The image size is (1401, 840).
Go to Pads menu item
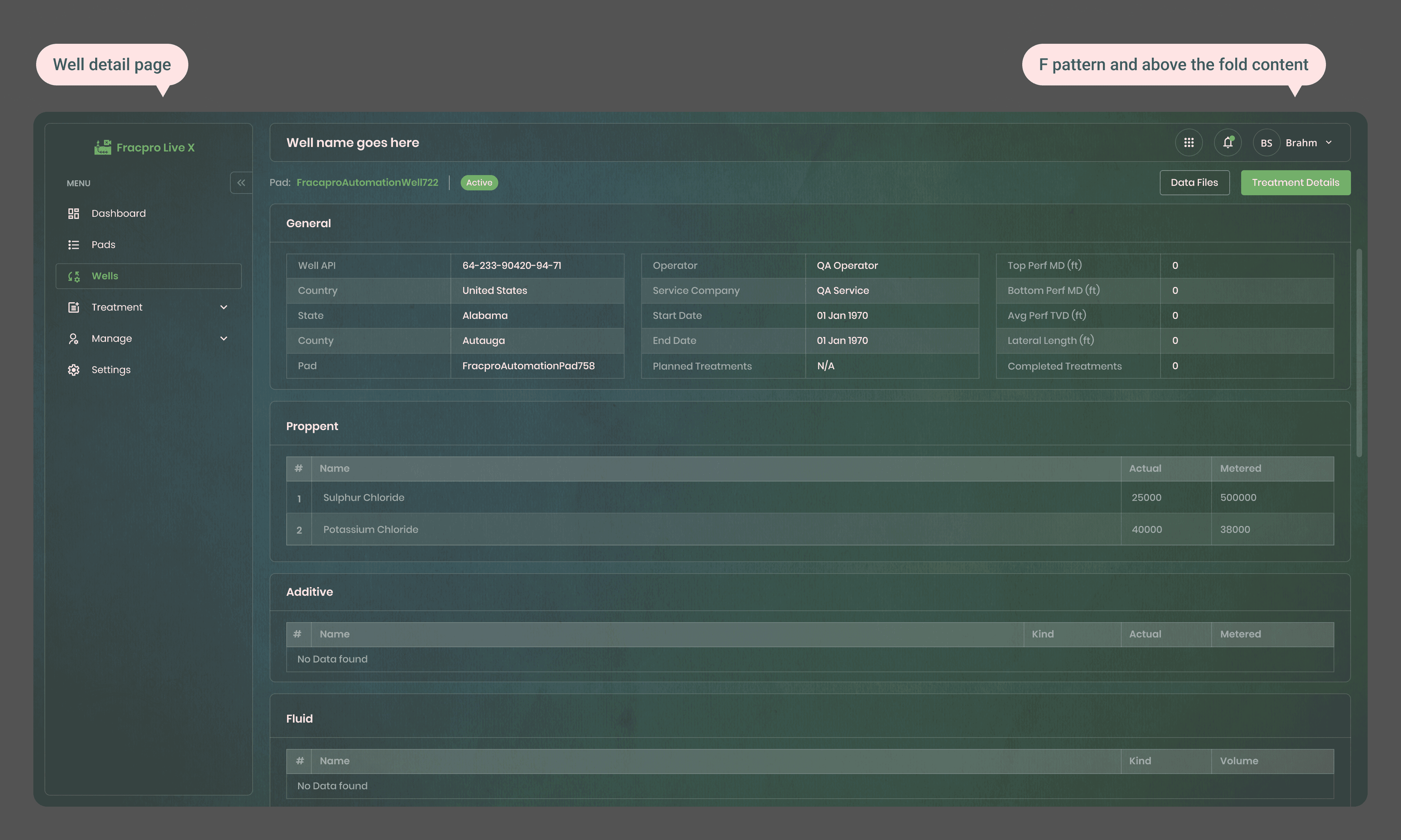click(104, 245)
